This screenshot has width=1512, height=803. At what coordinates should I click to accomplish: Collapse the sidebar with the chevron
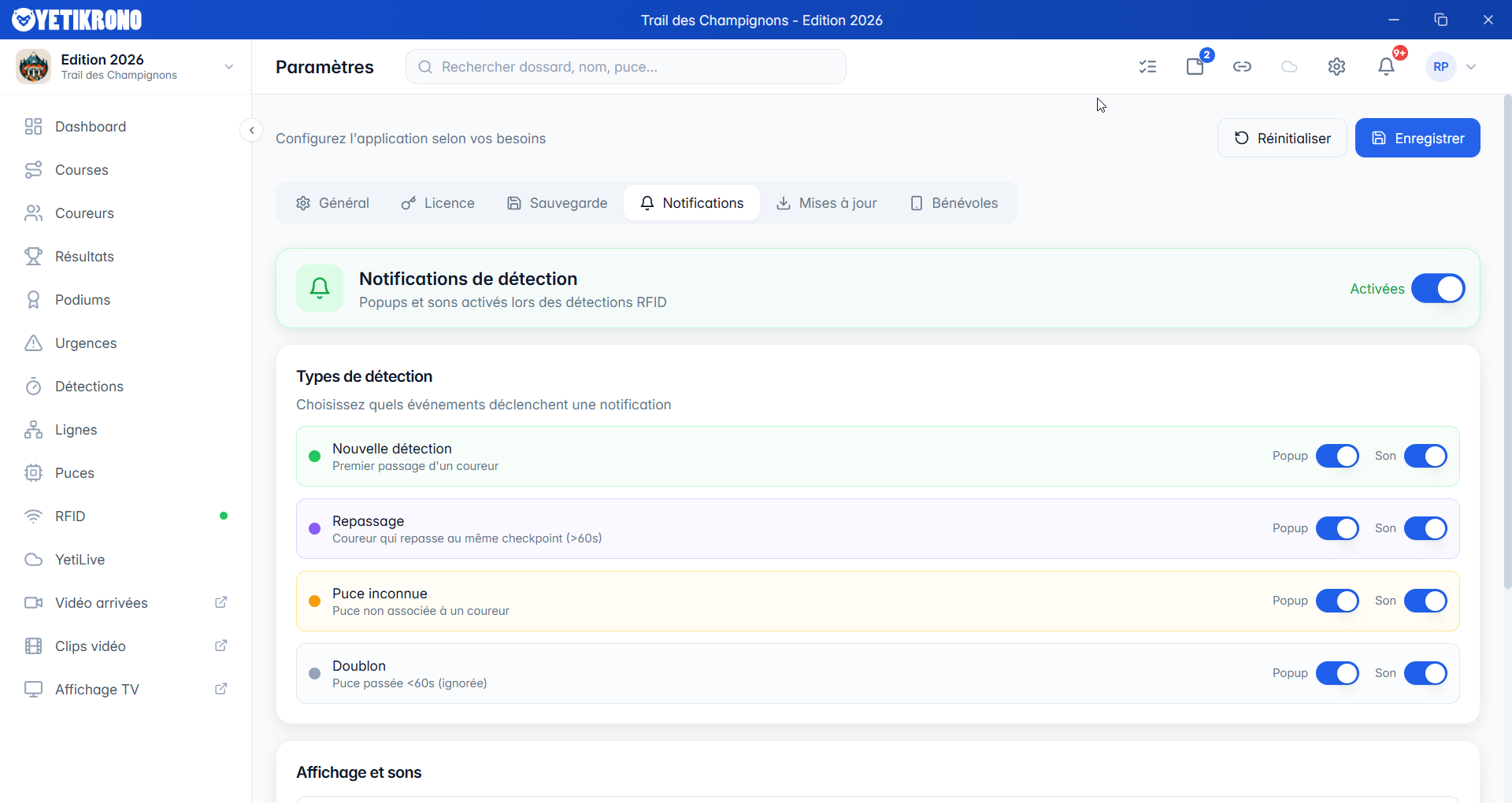(x=250, y=130)
